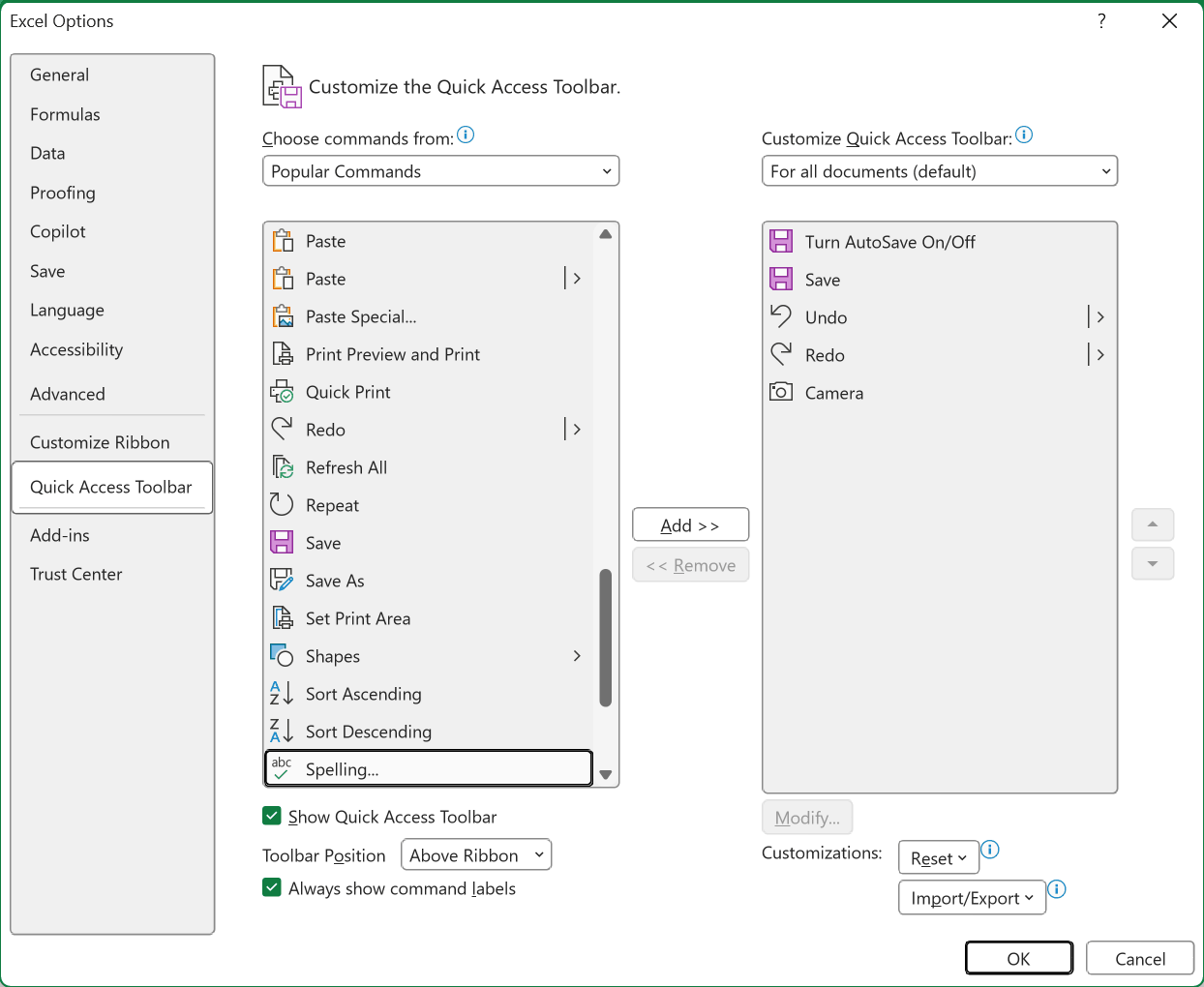Expand the second Paste submenu arrow
The height and width of the screenshot is (987, 1204).
coord(577,279)
